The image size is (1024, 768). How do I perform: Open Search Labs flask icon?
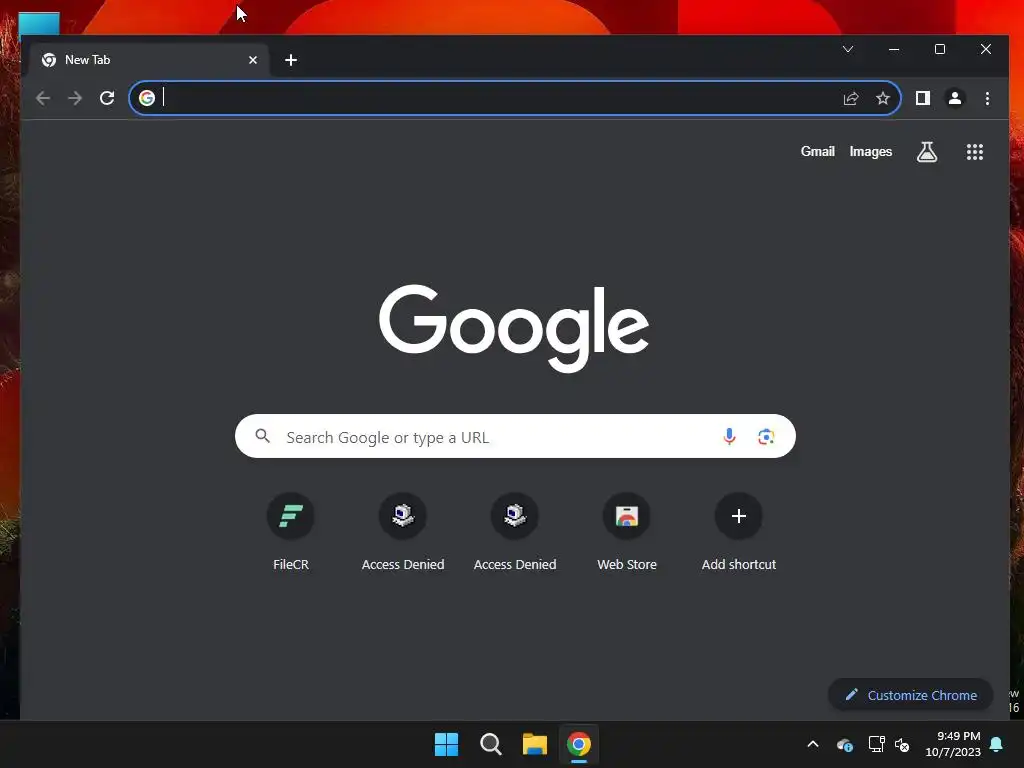(x=927, y=152)
